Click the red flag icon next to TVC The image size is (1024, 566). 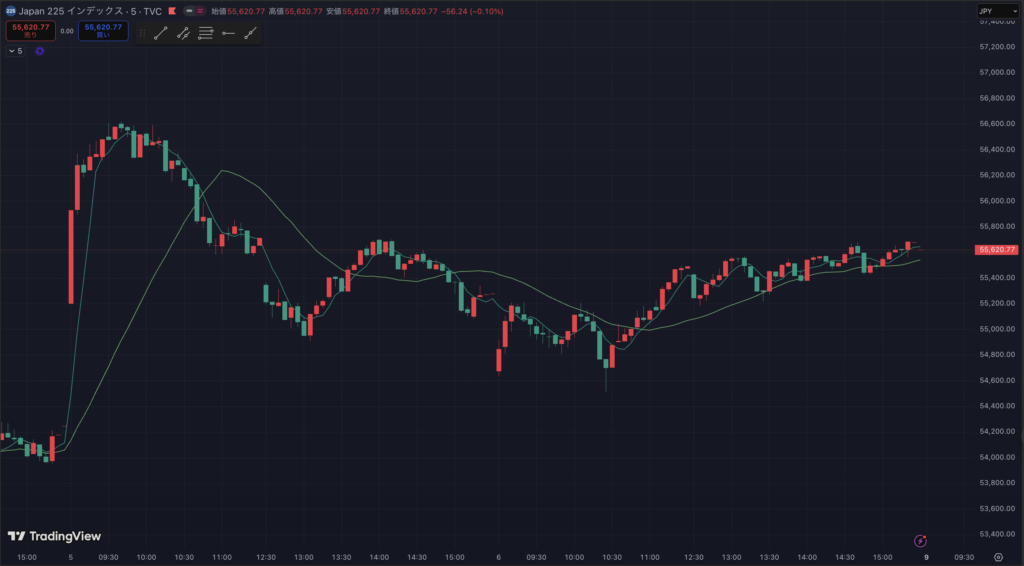tap(173, 11)
